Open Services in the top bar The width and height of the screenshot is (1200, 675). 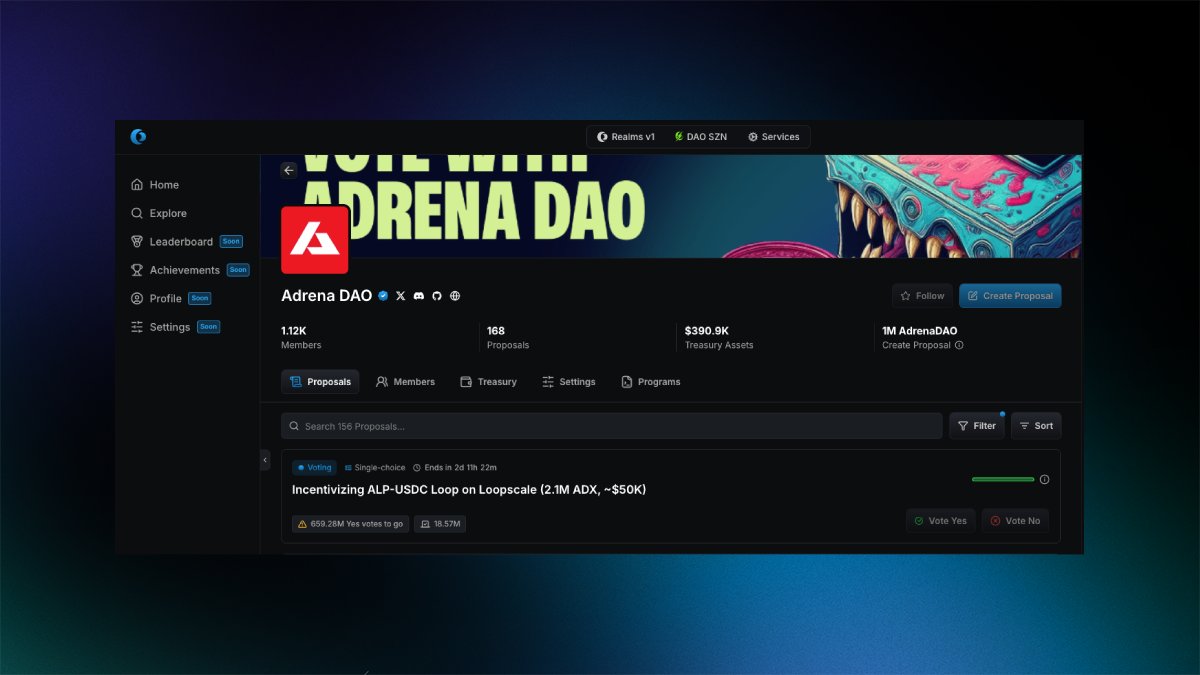click(x=773, y=137)
